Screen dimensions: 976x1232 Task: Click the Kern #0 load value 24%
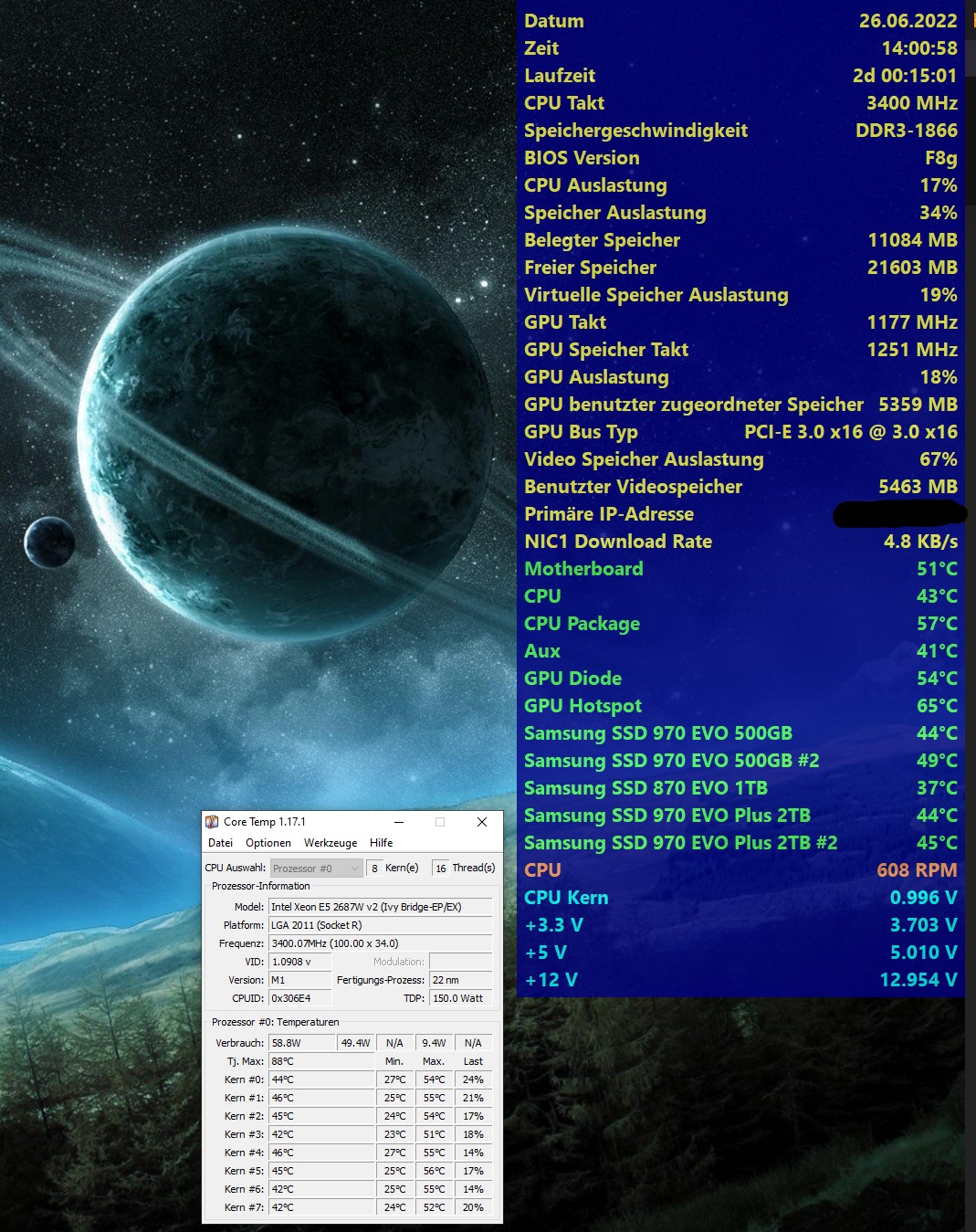pos(473,1079)
